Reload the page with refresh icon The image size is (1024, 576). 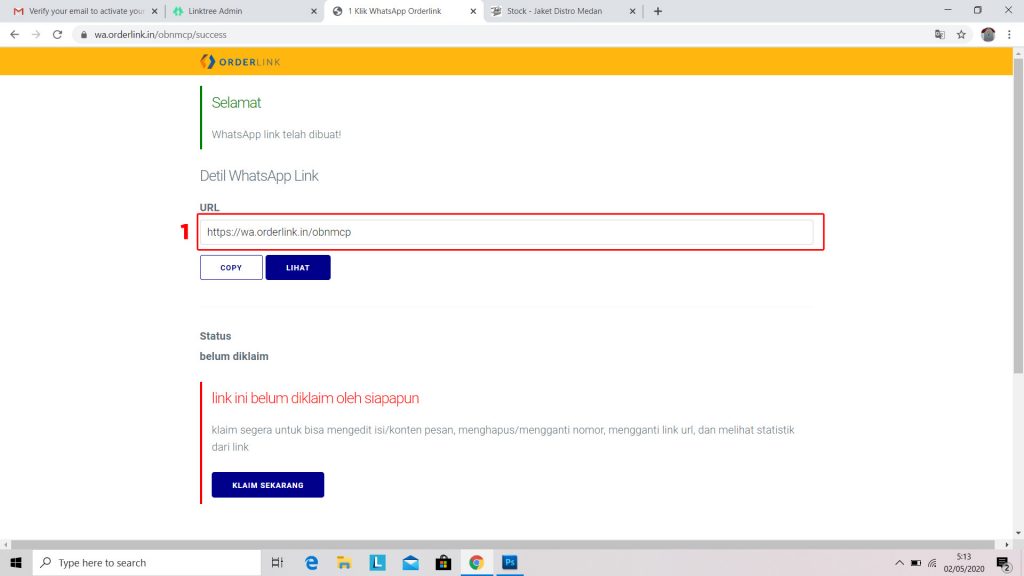click(57, 35)
